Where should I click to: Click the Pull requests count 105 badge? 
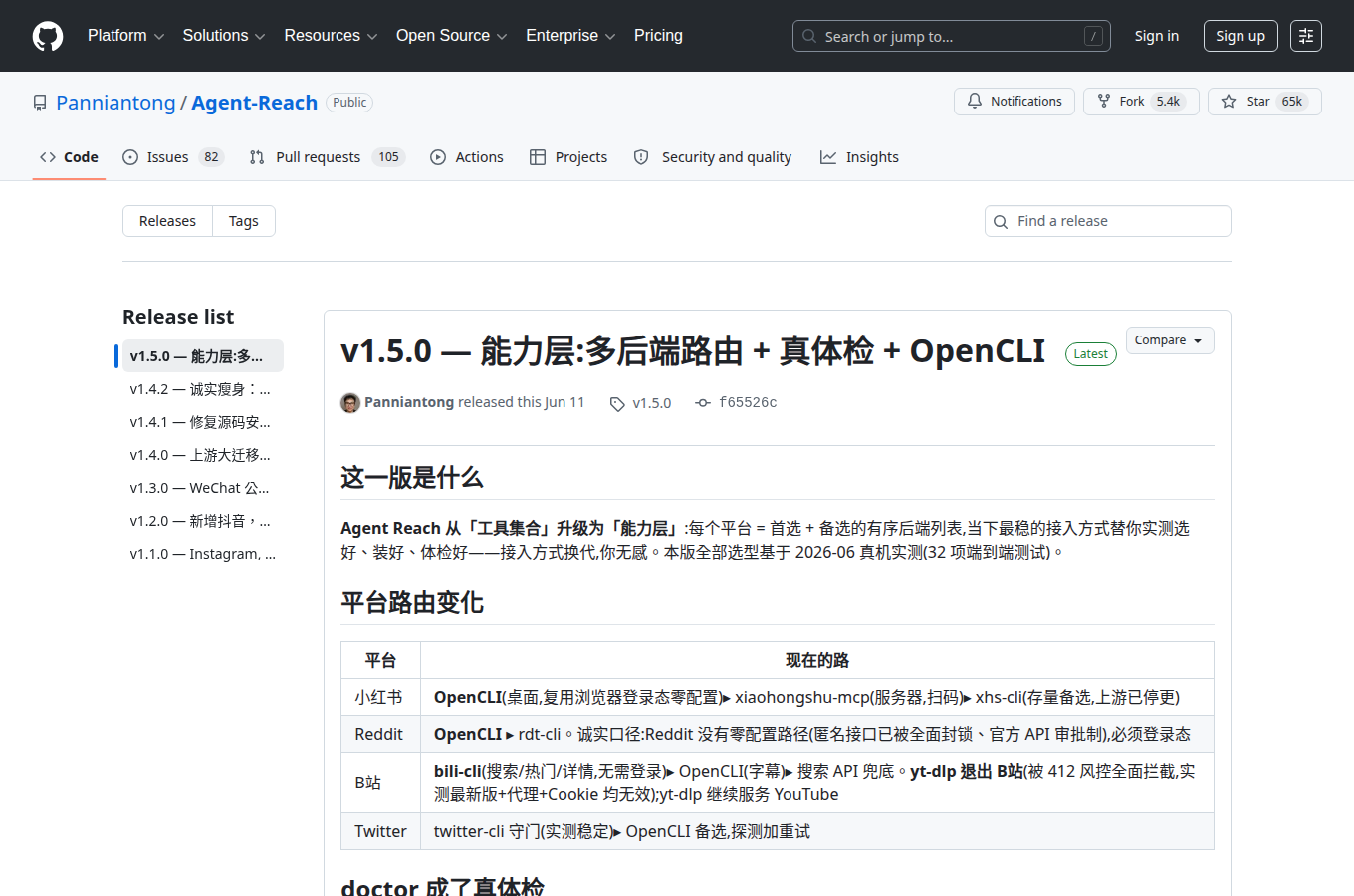[x=388, y=157]
